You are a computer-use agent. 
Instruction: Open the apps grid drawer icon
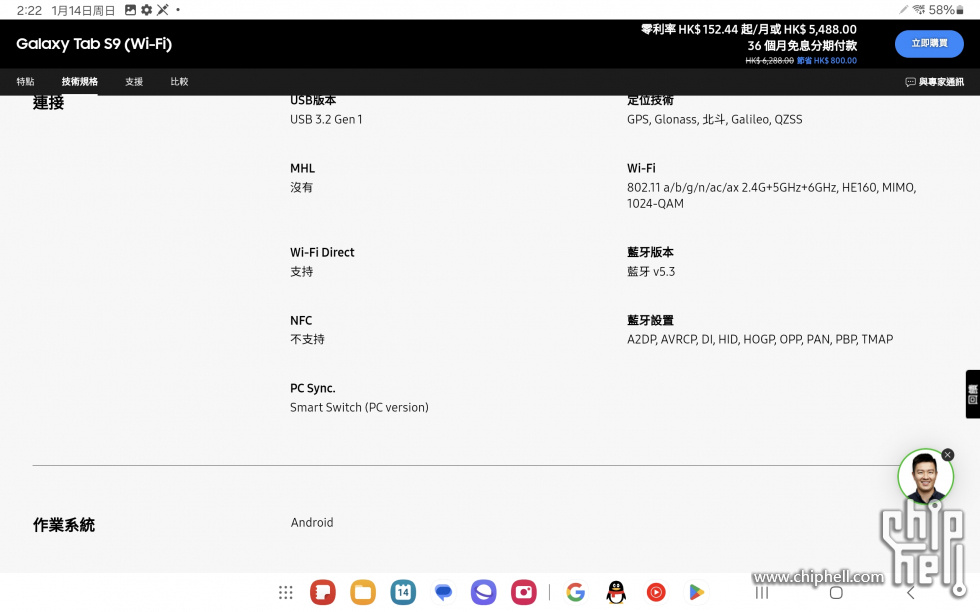(x=286, y=592)
